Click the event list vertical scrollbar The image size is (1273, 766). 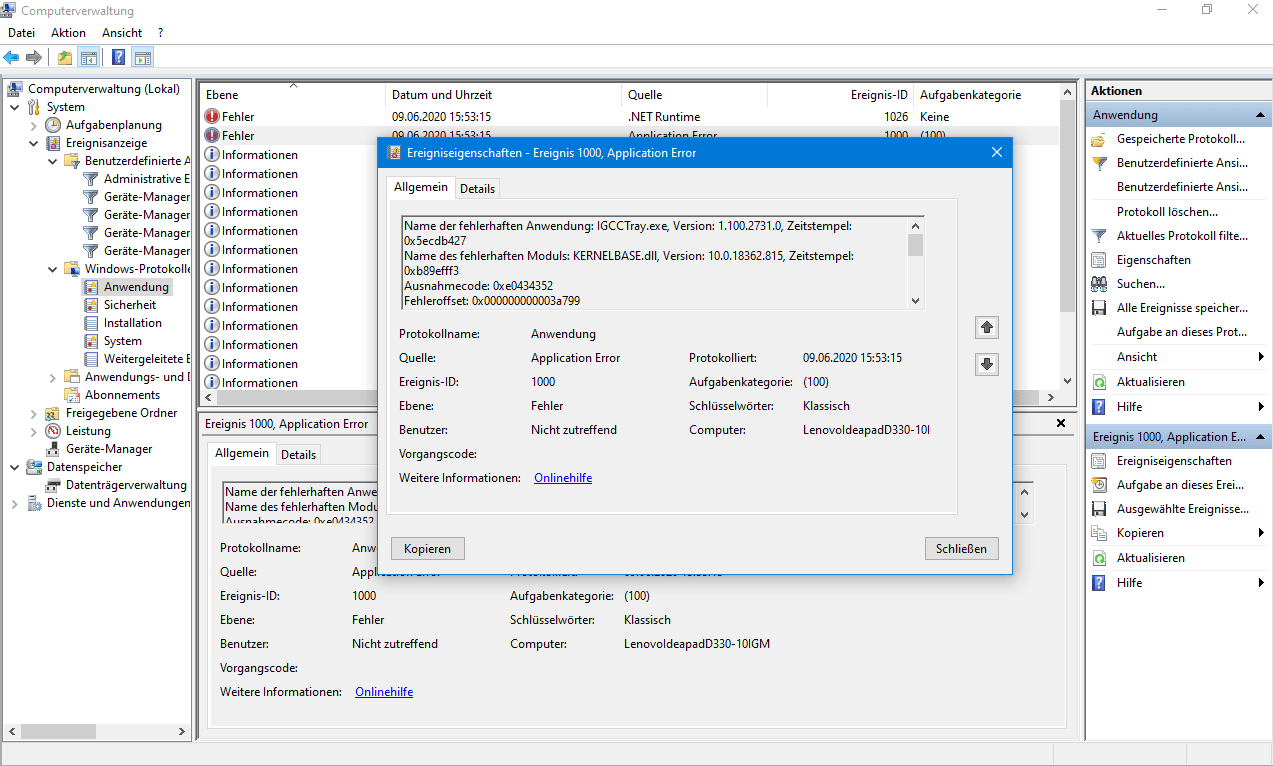click(1065, 237)
